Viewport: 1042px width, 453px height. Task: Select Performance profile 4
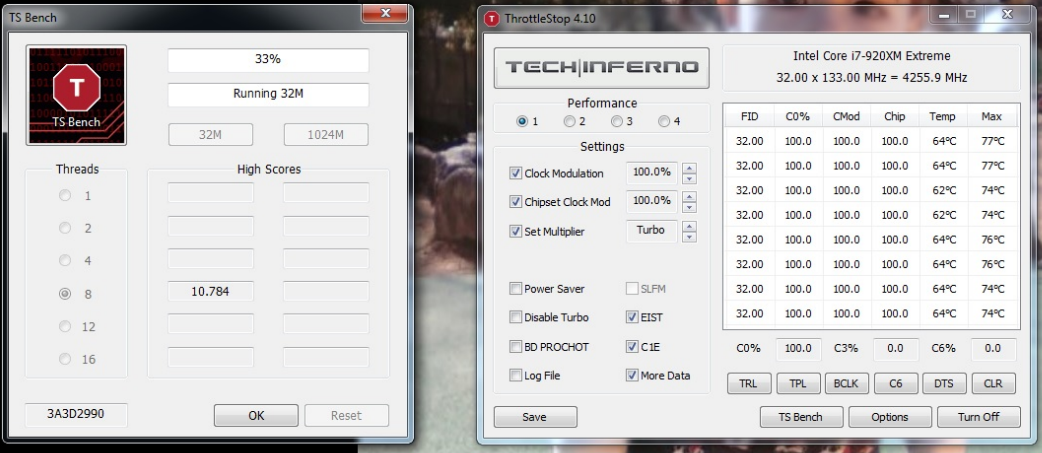coord(663,122)
